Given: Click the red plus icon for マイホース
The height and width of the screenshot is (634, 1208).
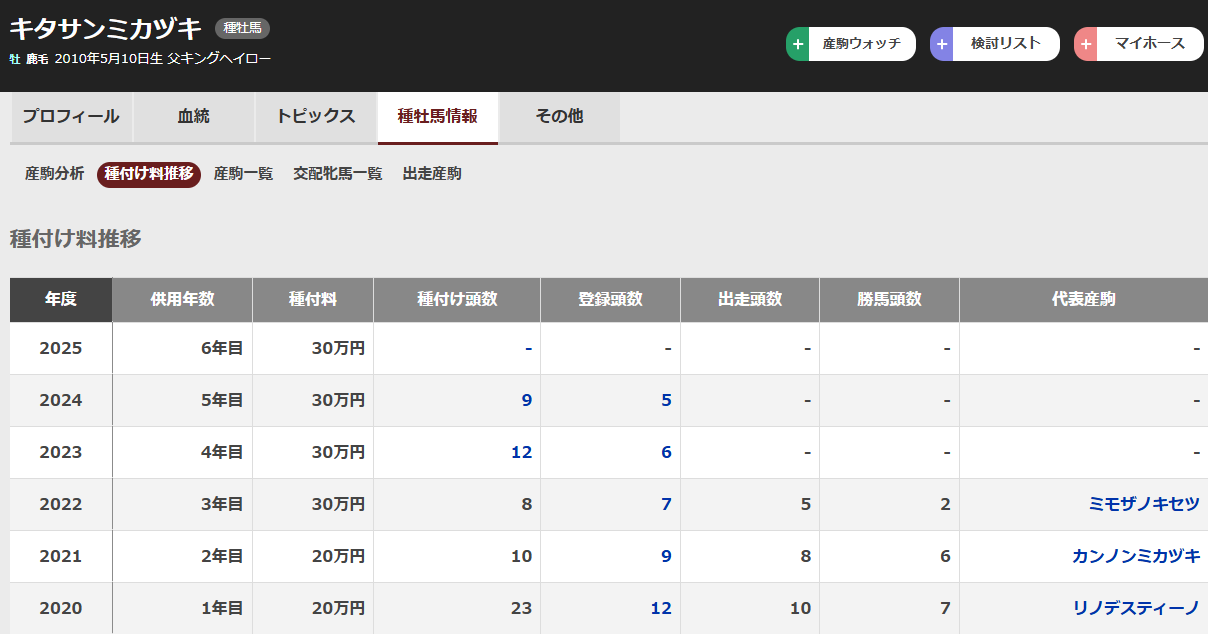Looking at the screenshot, I should 1086,44.
